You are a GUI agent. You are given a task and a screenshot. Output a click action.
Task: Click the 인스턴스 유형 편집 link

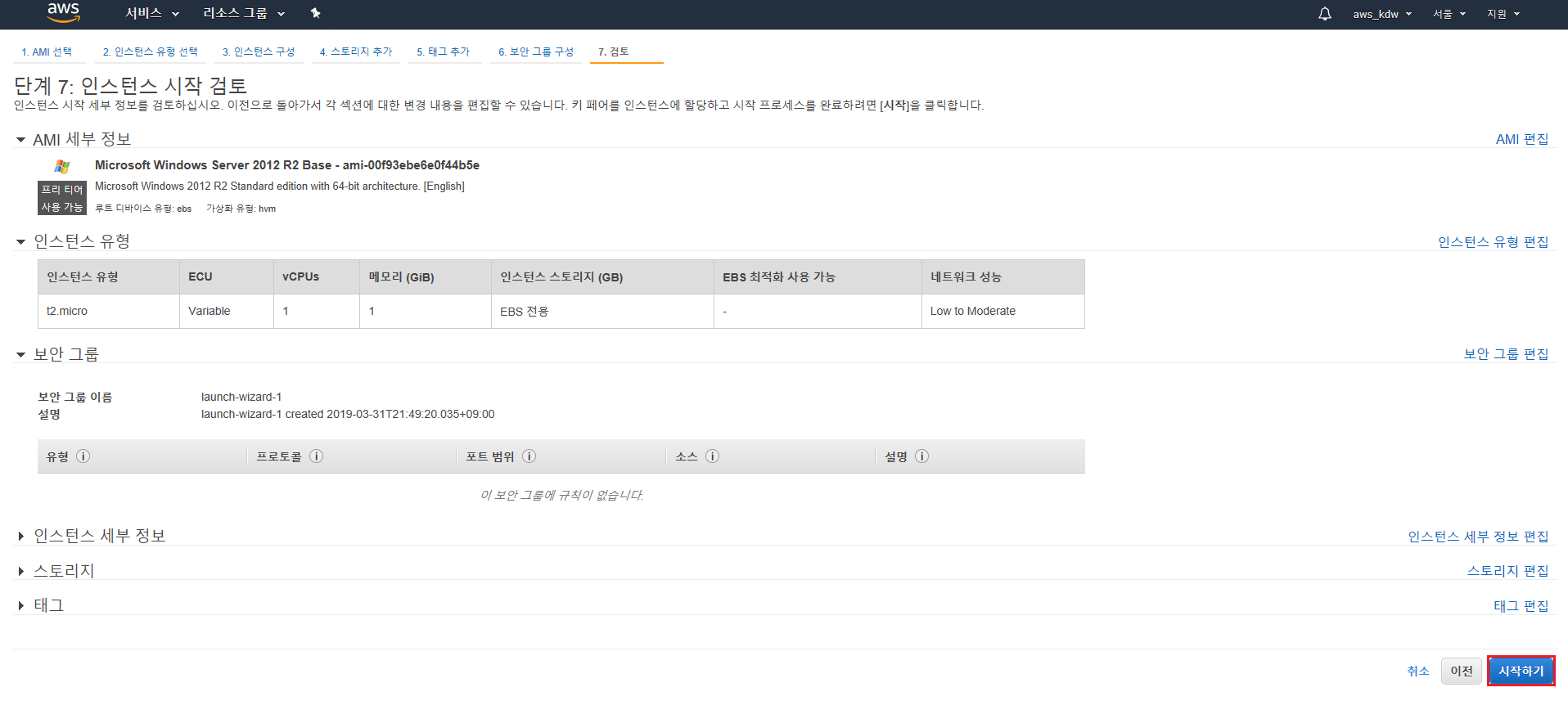pos(1494,242)
